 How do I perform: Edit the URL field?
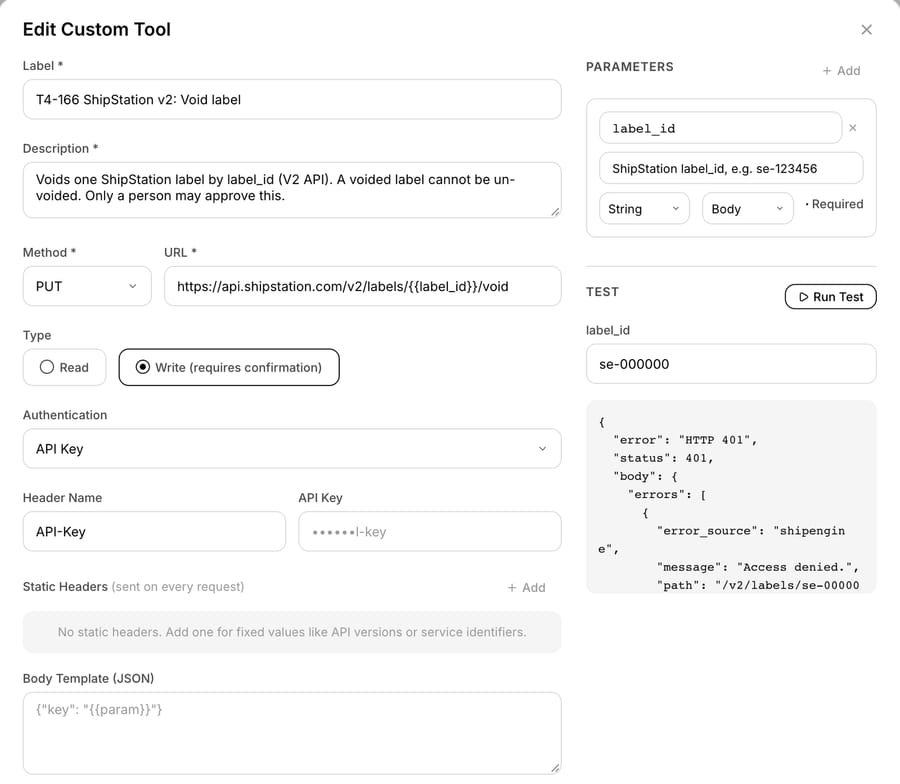[x=363, y=286]
